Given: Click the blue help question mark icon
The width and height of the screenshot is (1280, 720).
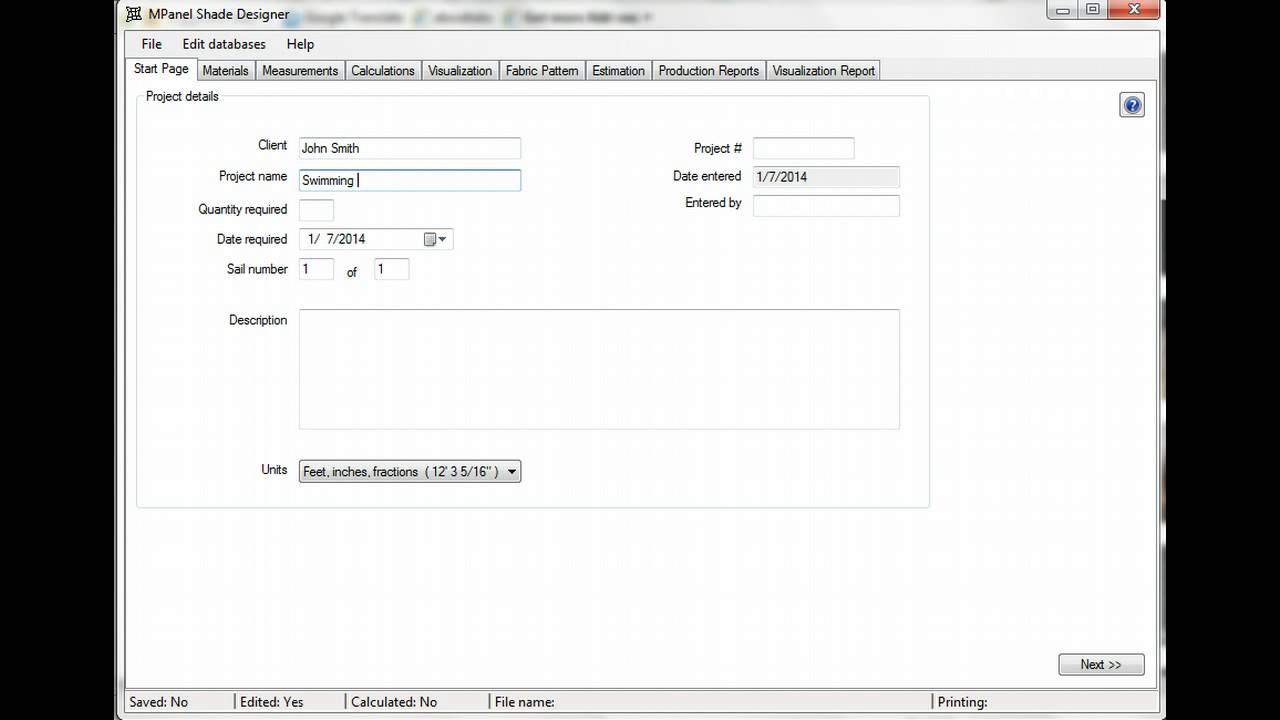Looking at the screenshot, I should pyautogui.click(x=1132, y=105).
